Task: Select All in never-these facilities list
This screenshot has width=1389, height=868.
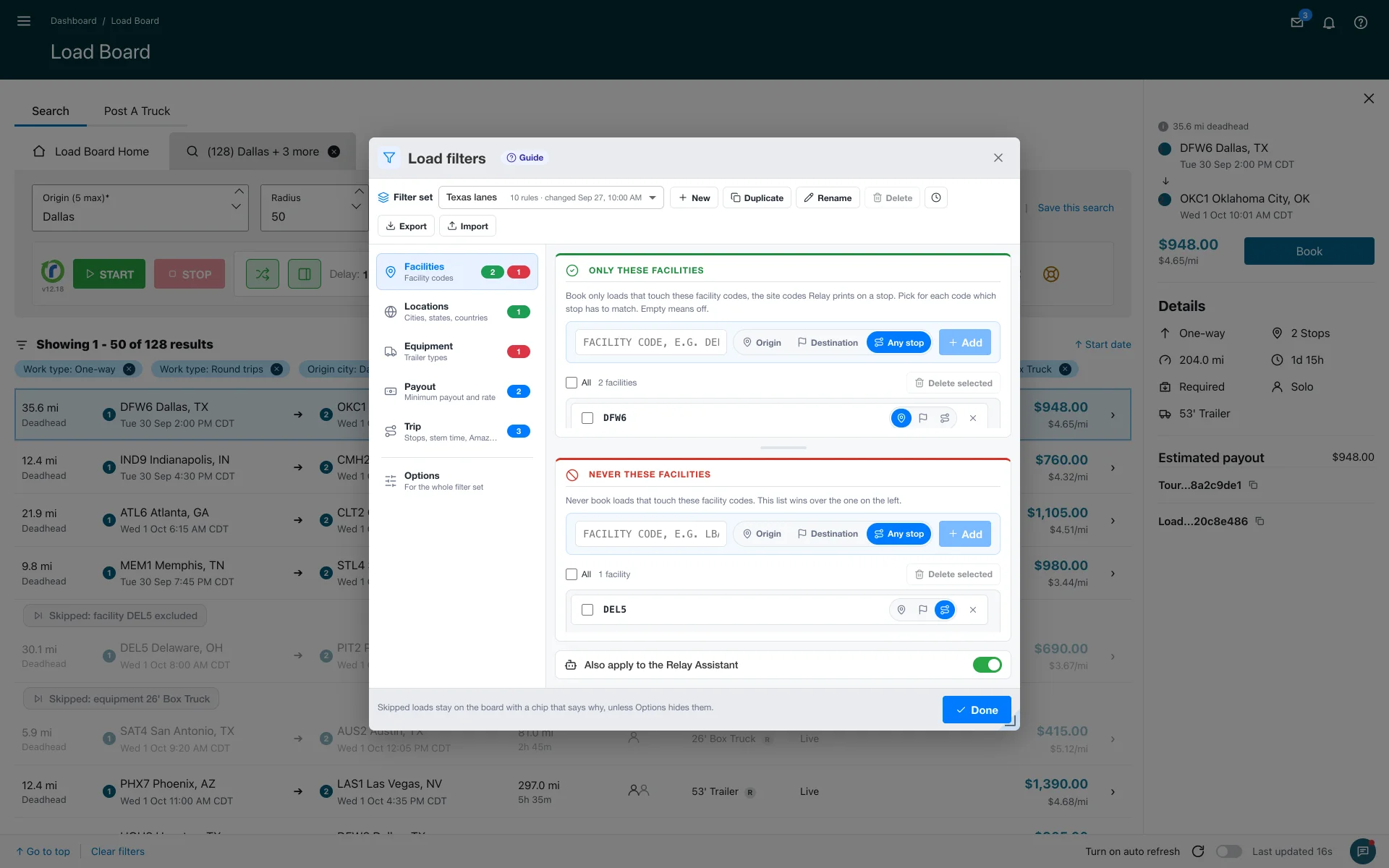Action: pos(572,574)
